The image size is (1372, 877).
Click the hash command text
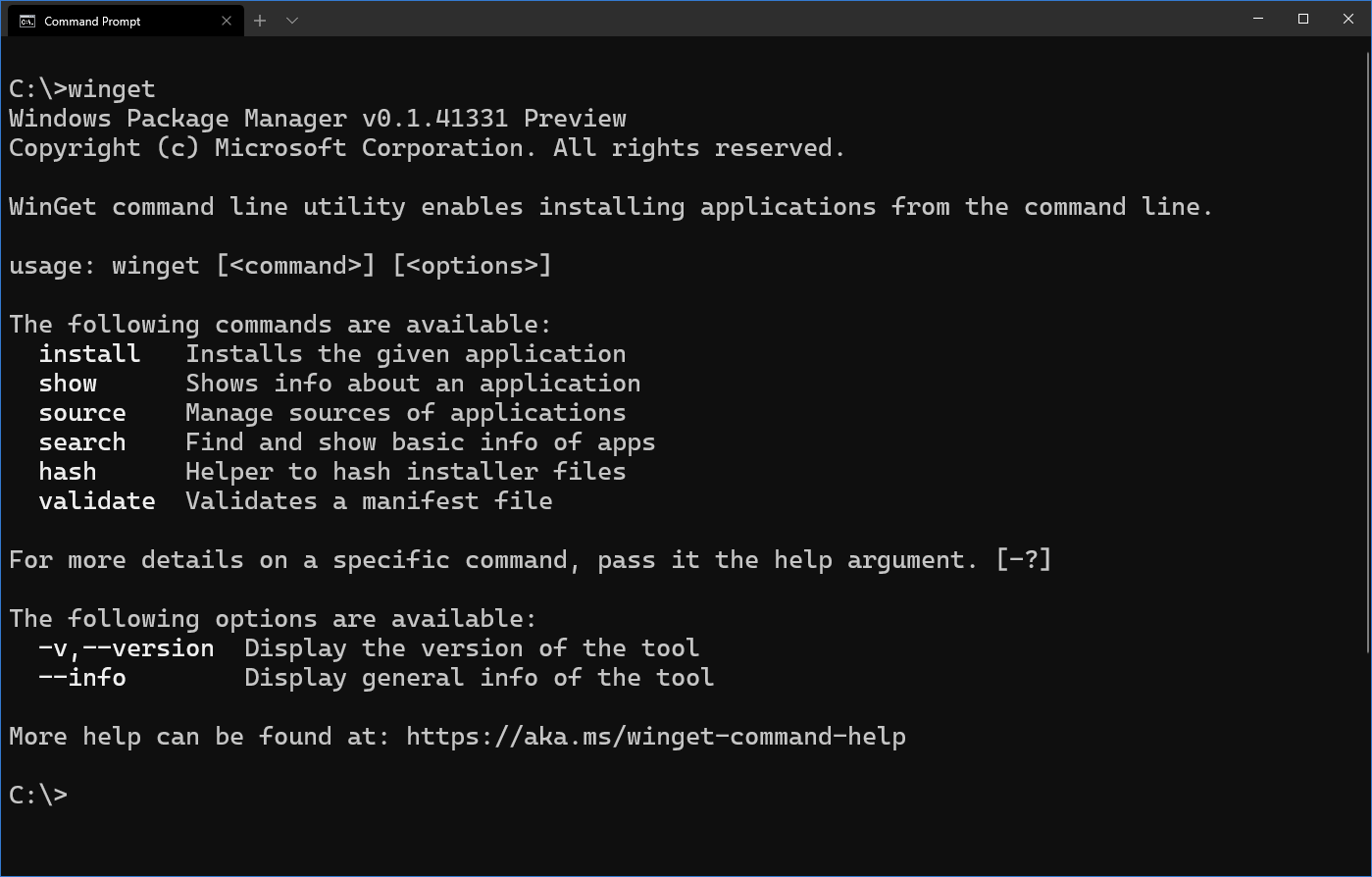tap(68, 472)
